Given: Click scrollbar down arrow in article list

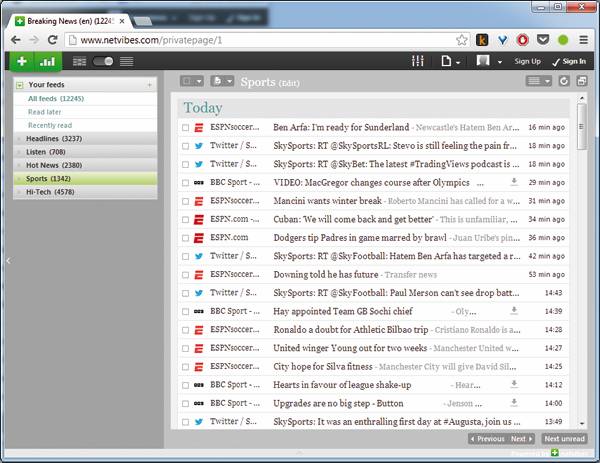Looking at the screenshot, I should point(582,424).
